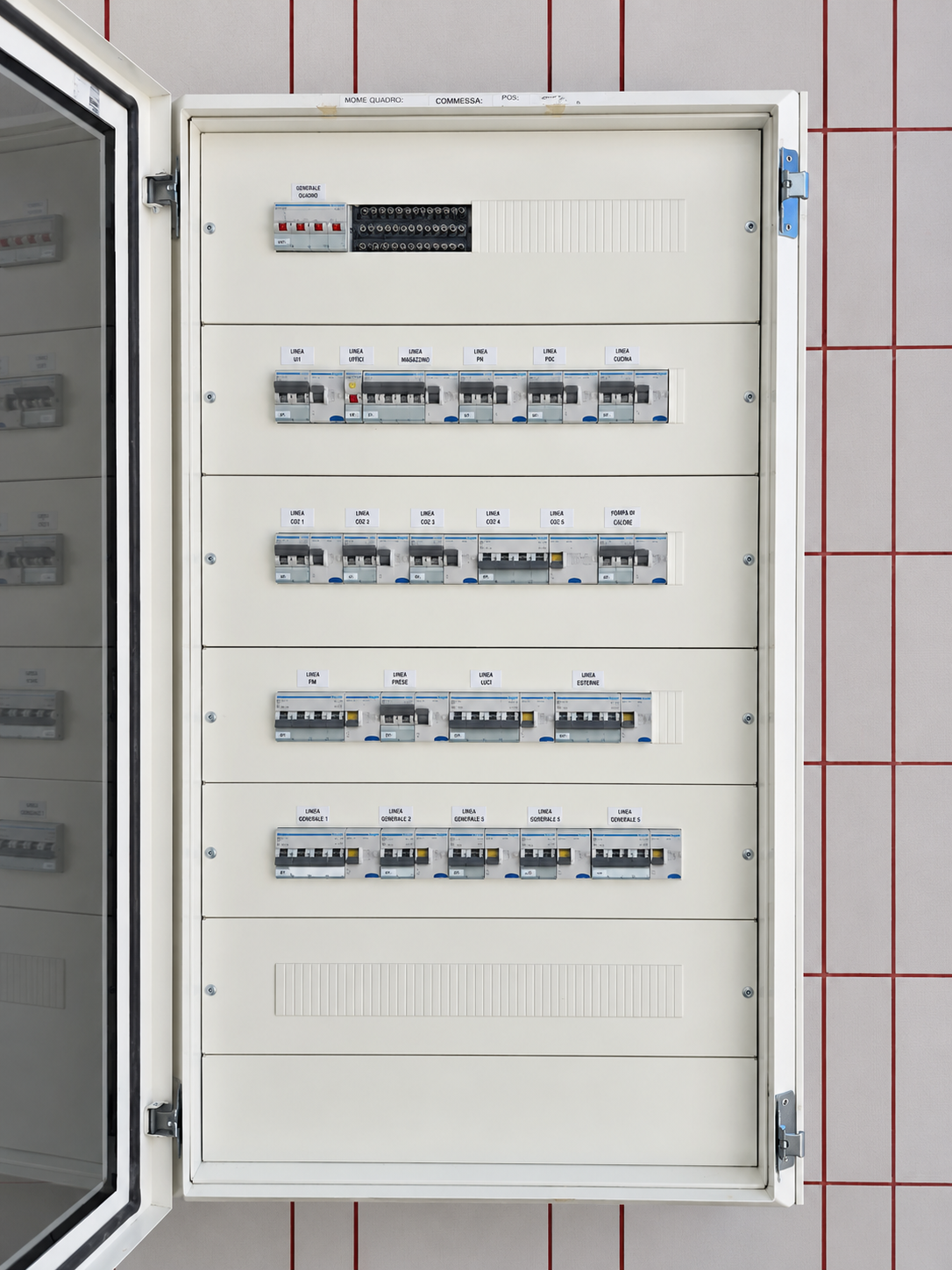The image size is (952, 1270).
Task: Select the "LINEA LUCI" label
Action: click(x=486, y=678)
